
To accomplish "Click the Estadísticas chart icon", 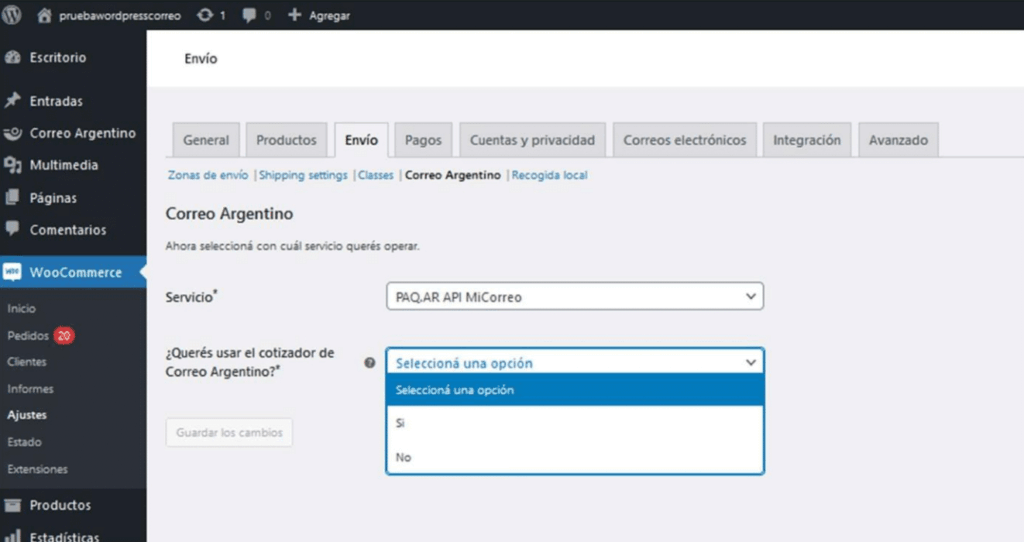I will 12,536.
